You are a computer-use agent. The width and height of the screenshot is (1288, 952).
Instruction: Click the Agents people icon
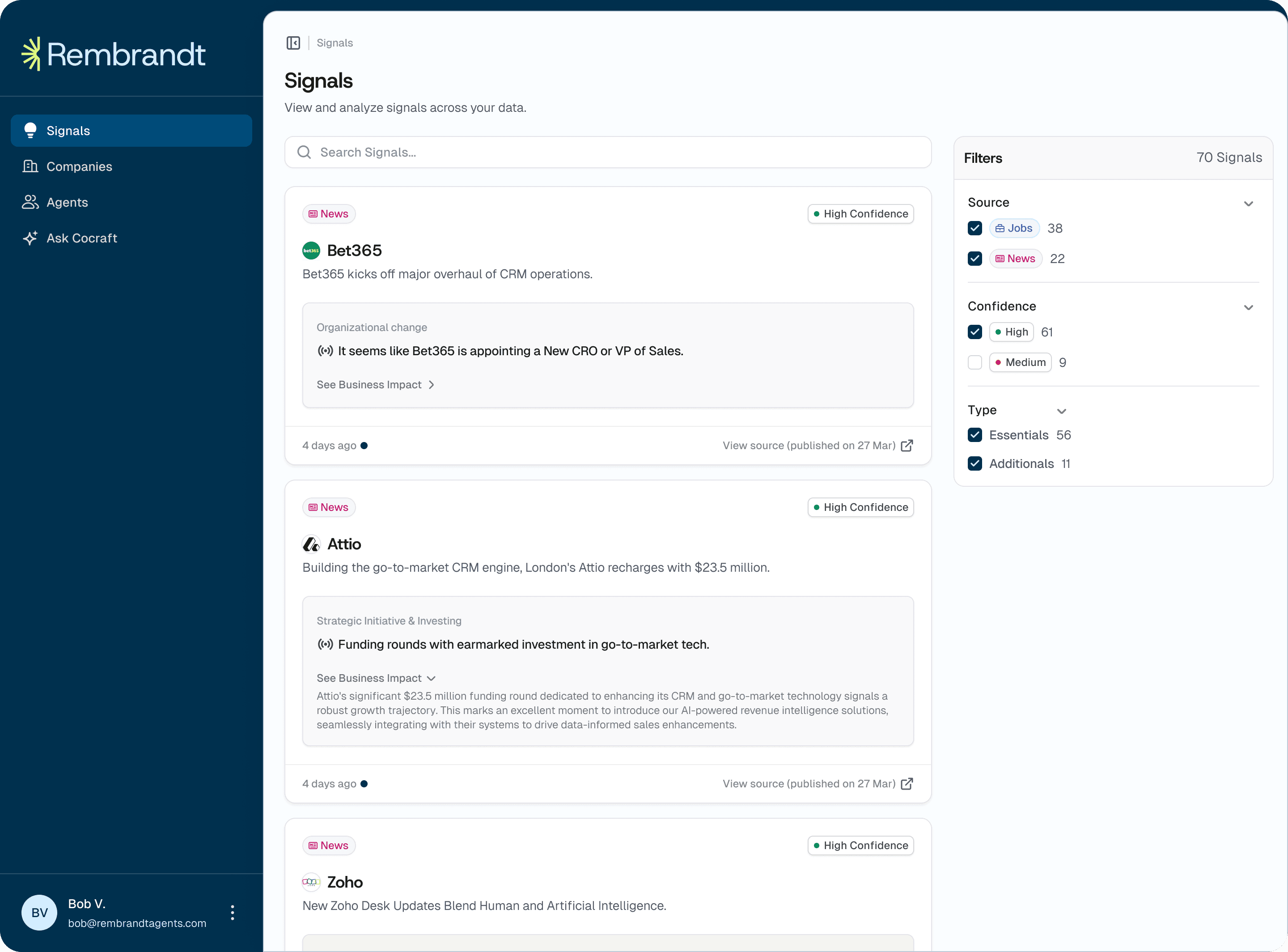(30, 202)
